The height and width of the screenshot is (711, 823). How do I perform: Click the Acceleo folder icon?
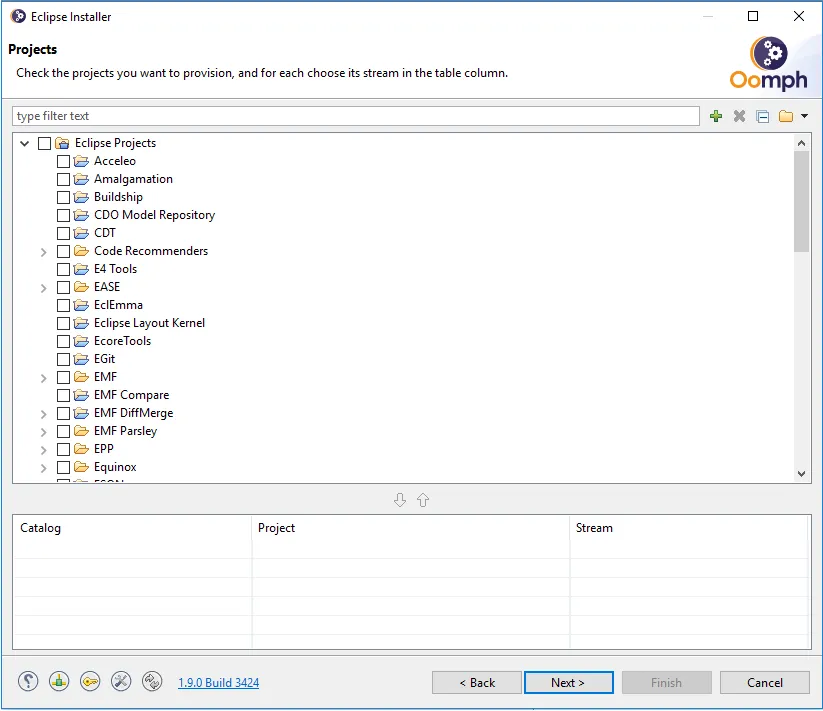81,161
